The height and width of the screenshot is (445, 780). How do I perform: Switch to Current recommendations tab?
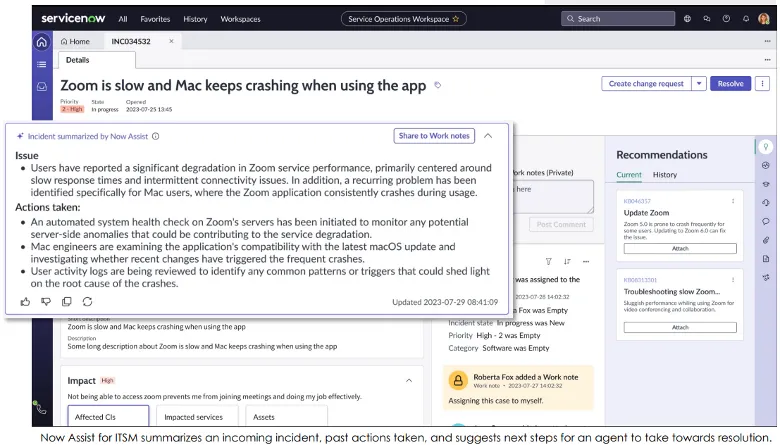click(629, 175)
